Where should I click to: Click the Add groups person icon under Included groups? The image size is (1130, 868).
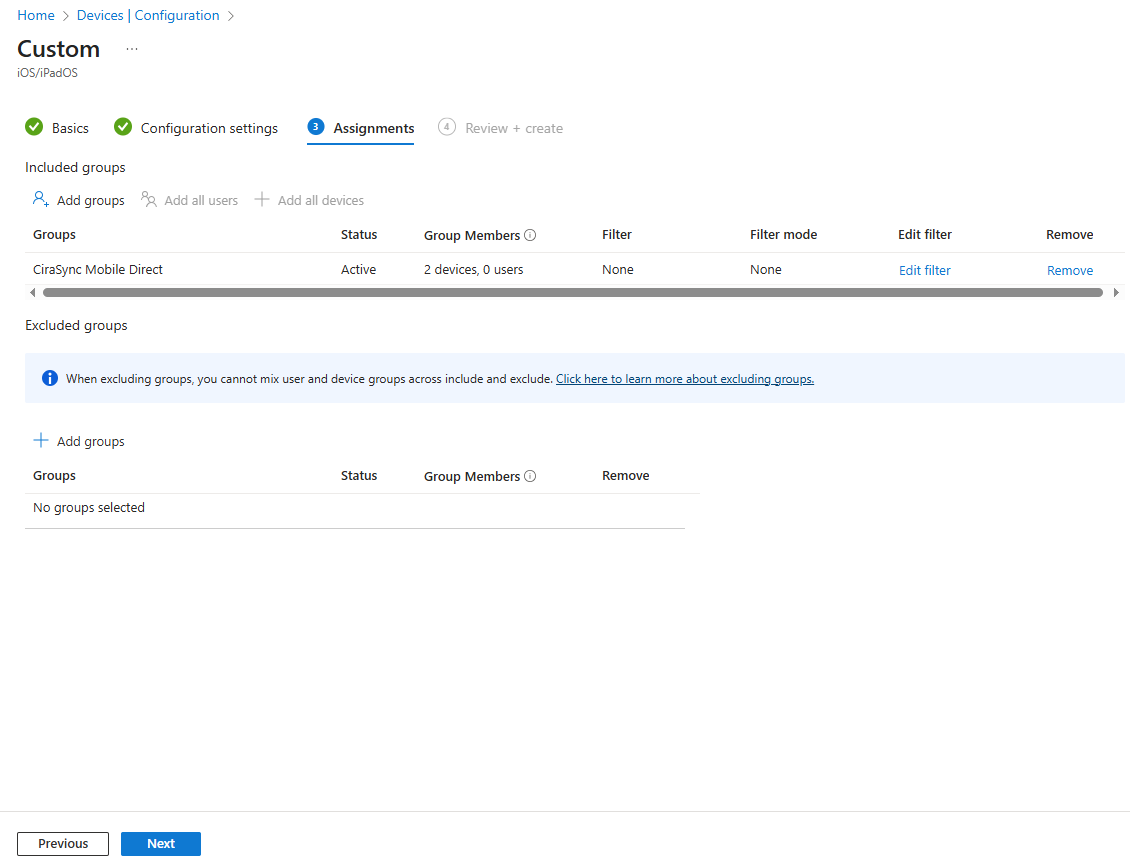pos(40,199)
